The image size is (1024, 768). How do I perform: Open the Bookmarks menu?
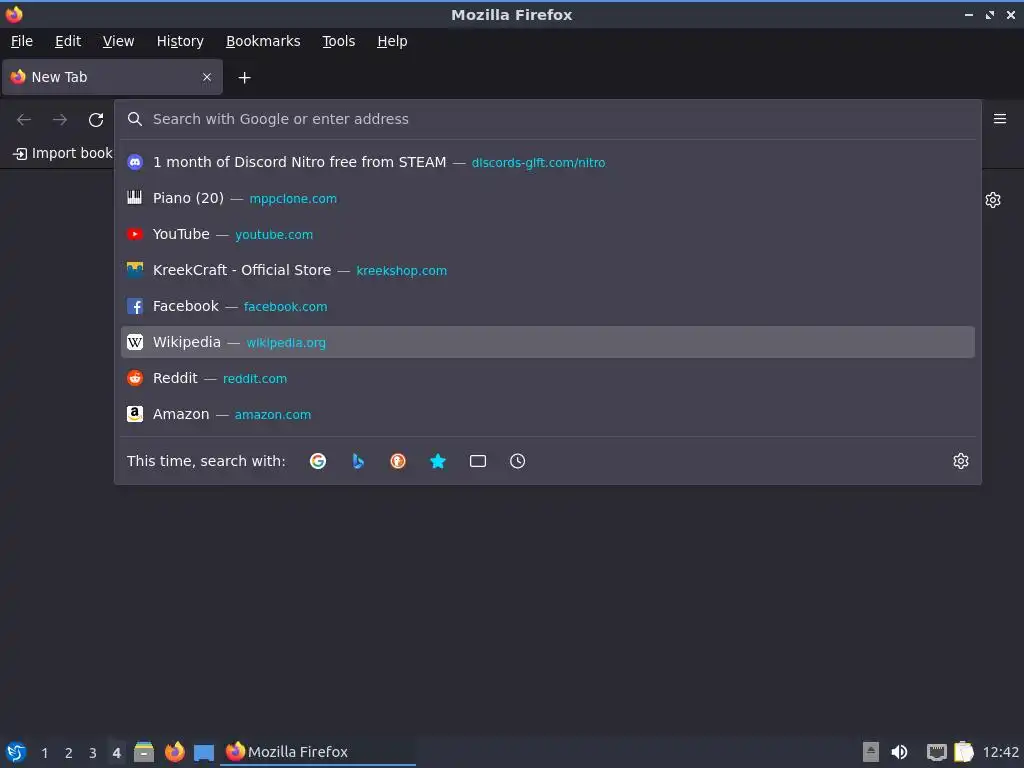[x=263, y=41]
